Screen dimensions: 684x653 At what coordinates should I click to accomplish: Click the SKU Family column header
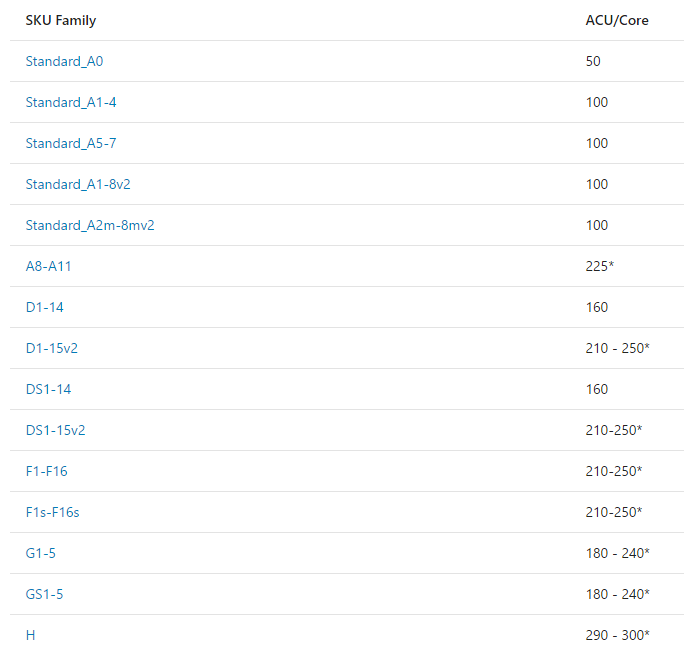61,21
